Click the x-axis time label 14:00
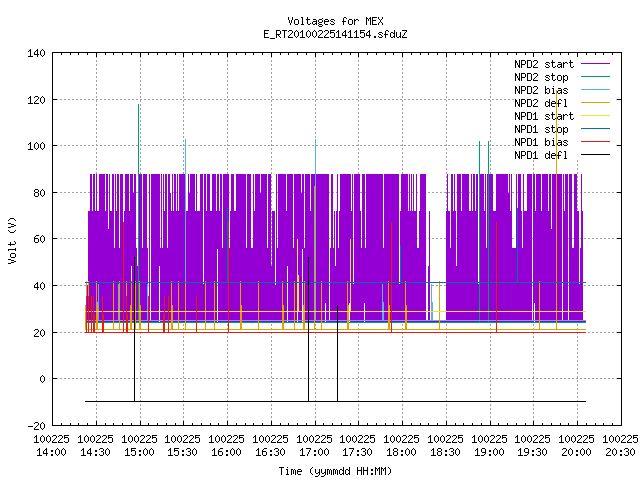This screenshot has width=640, height=480. click(51, 453)
